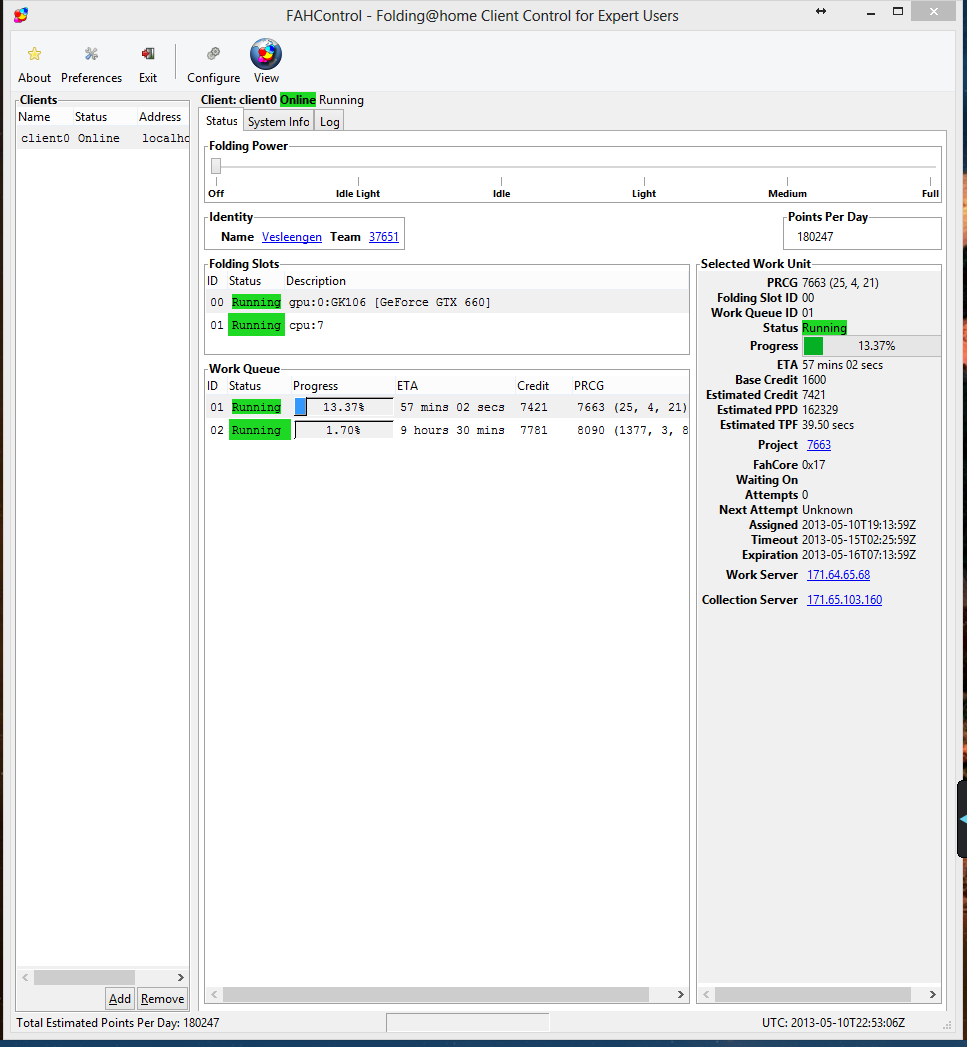The image size is (967, 1047).
Task: Select work queue entry 02 at 1.70%
Action: point(447,430)
